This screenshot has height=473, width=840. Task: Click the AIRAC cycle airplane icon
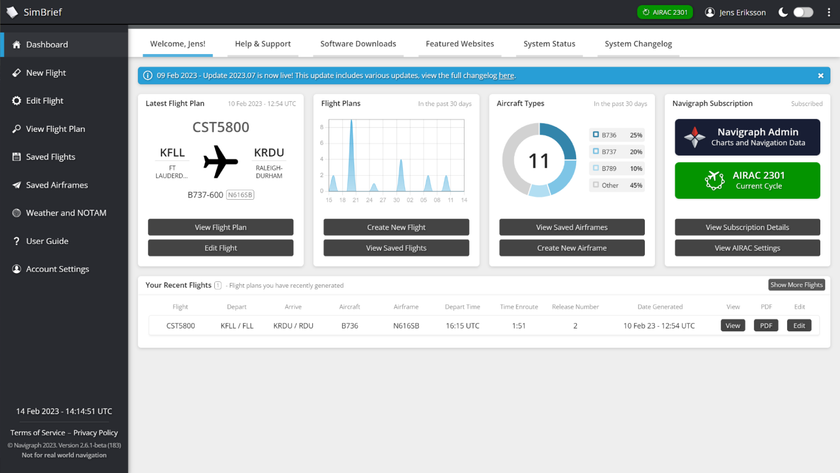[715, 181]
